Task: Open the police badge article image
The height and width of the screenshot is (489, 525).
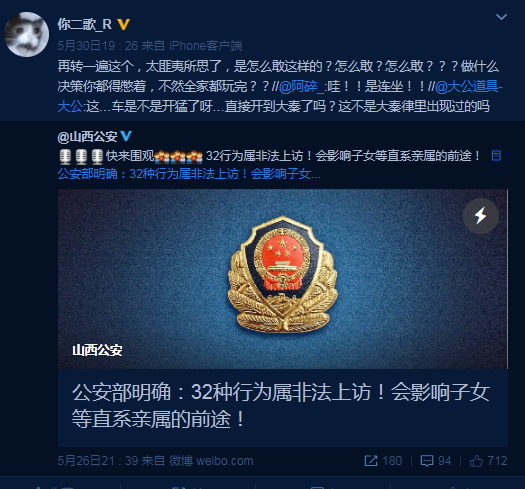Action: click(x=283, y=279)
